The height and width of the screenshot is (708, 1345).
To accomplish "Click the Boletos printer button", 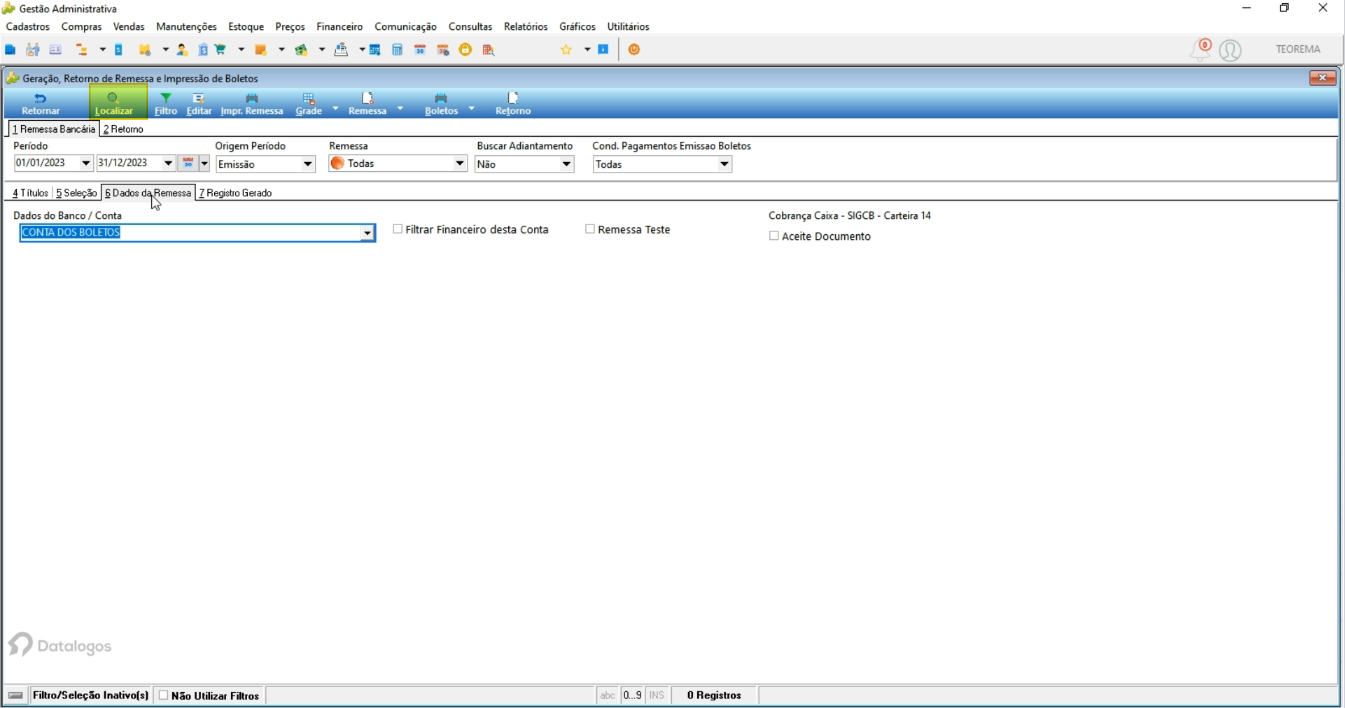I will 441,104.
